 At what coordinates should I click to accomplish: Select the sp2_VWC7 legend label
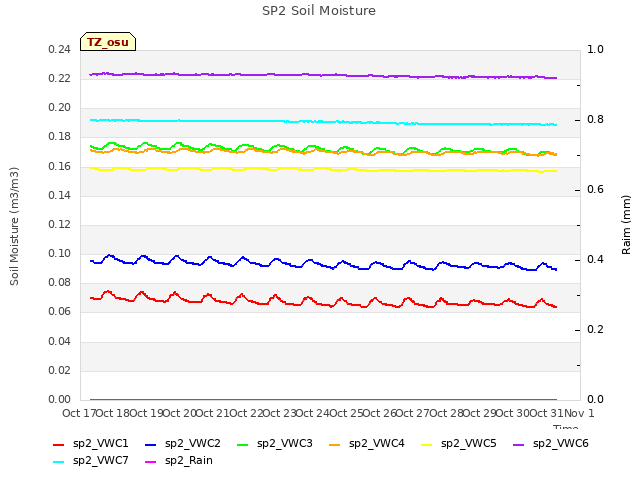[x=100, y=461]
